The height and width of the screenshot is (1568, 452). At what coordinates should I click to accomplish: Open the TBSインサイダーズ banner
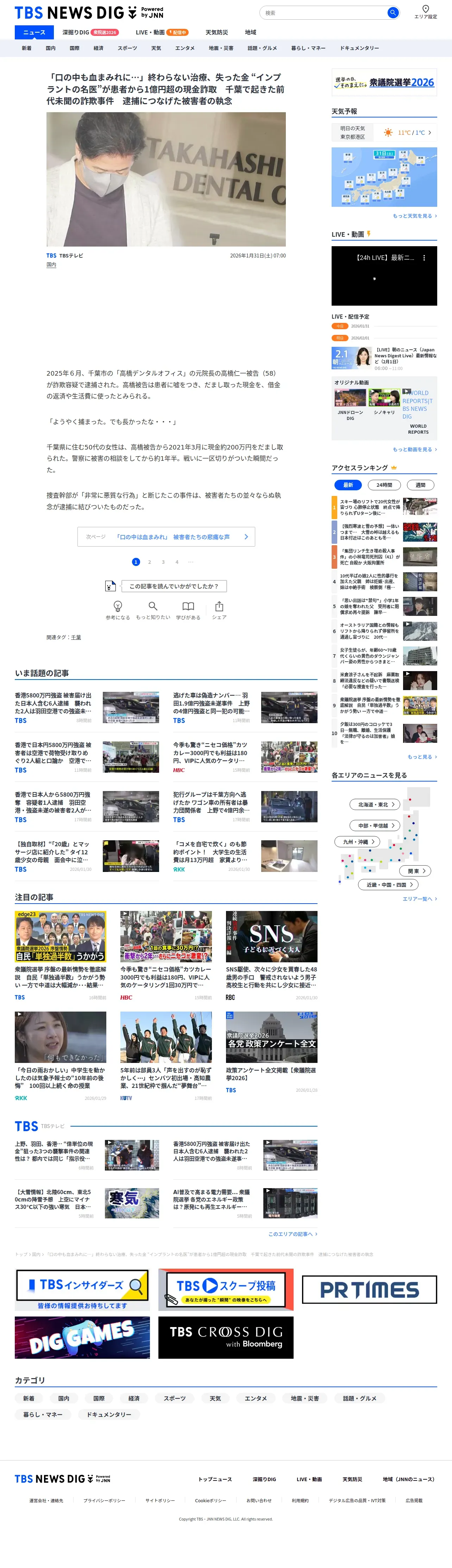click(x=82, y=1289)
